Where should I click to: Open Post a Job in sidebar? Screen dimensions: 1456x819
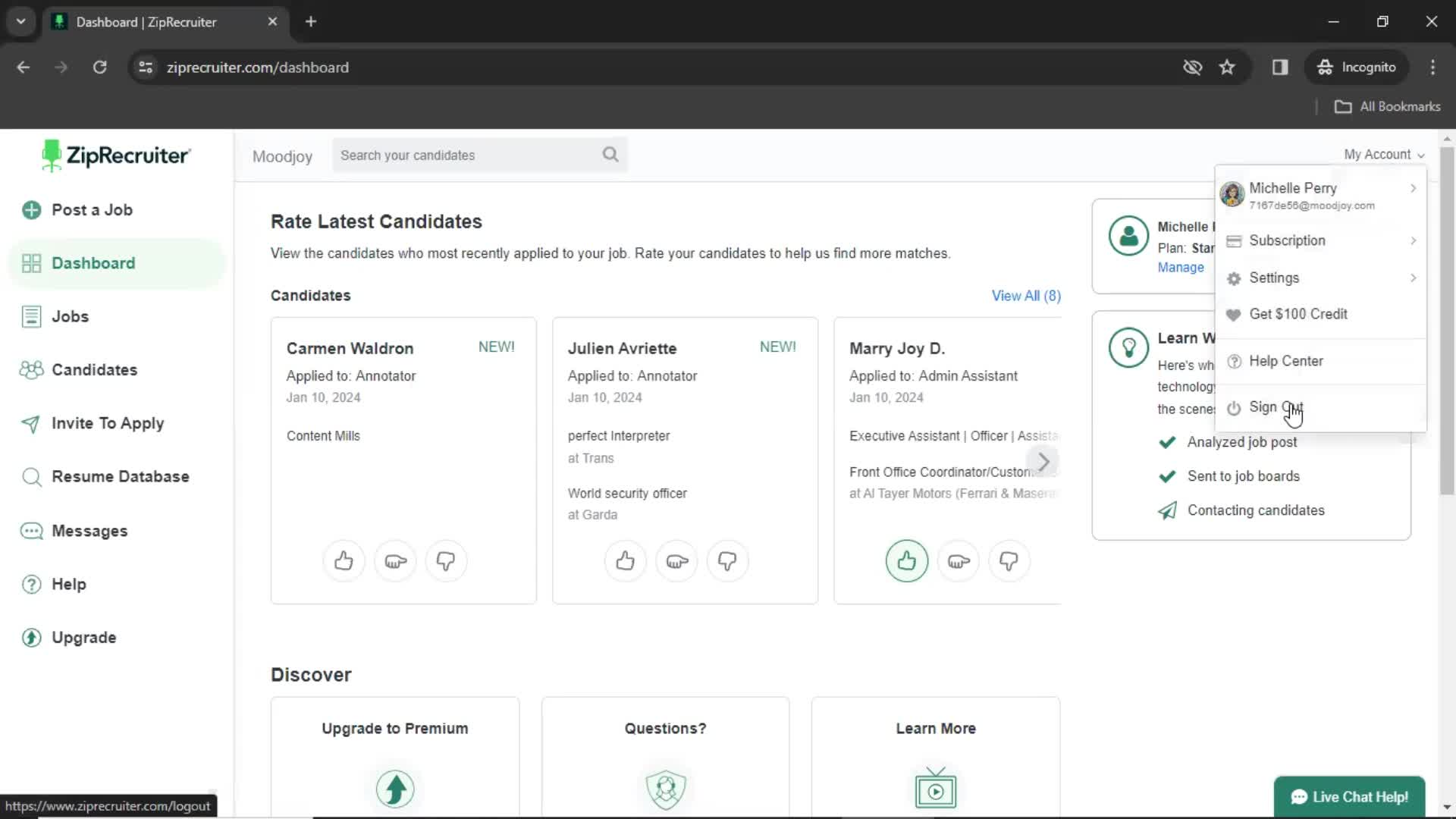[x=117, y=210]
